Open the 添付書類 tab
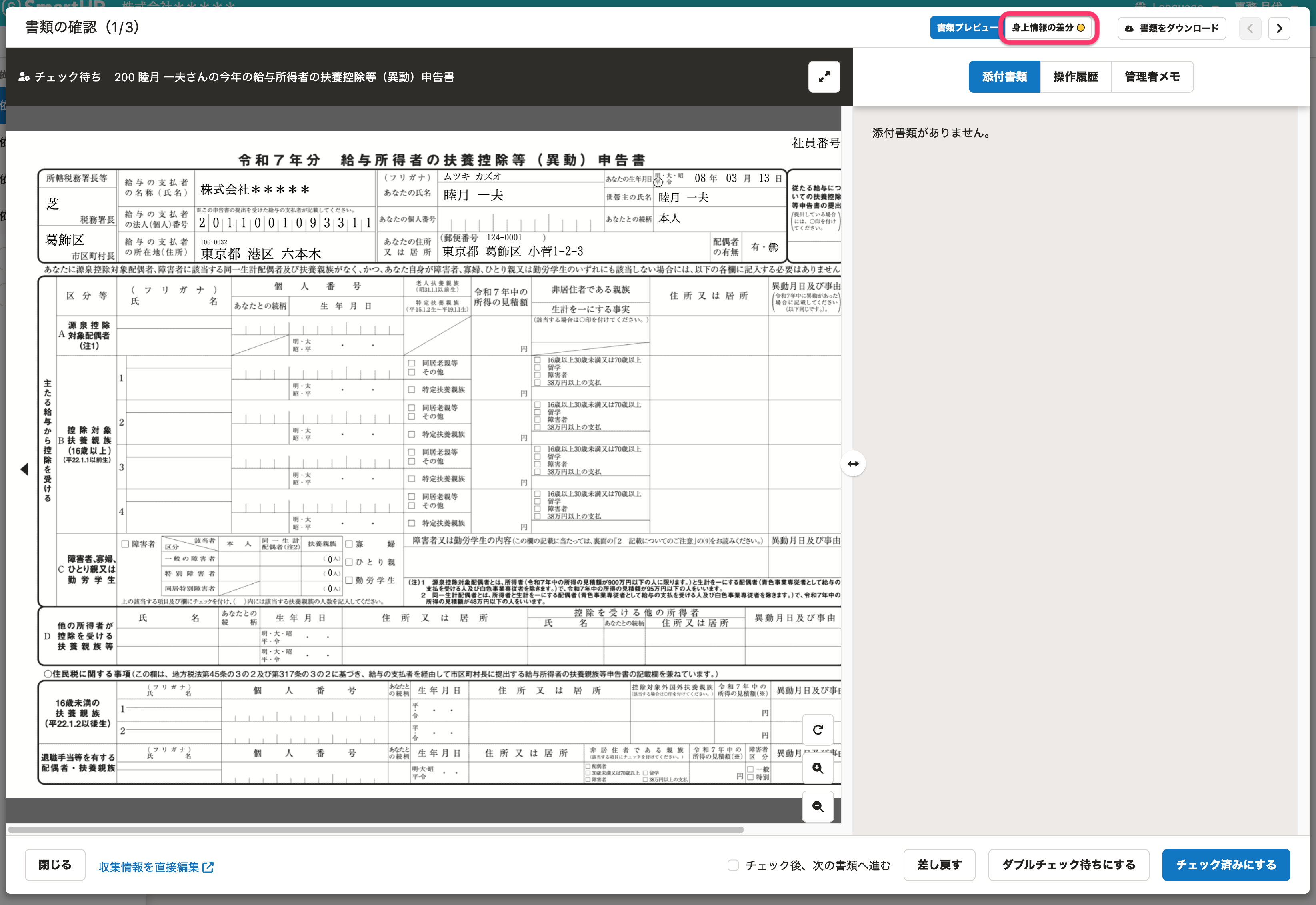1316x905 pixels. point(1004,77)
